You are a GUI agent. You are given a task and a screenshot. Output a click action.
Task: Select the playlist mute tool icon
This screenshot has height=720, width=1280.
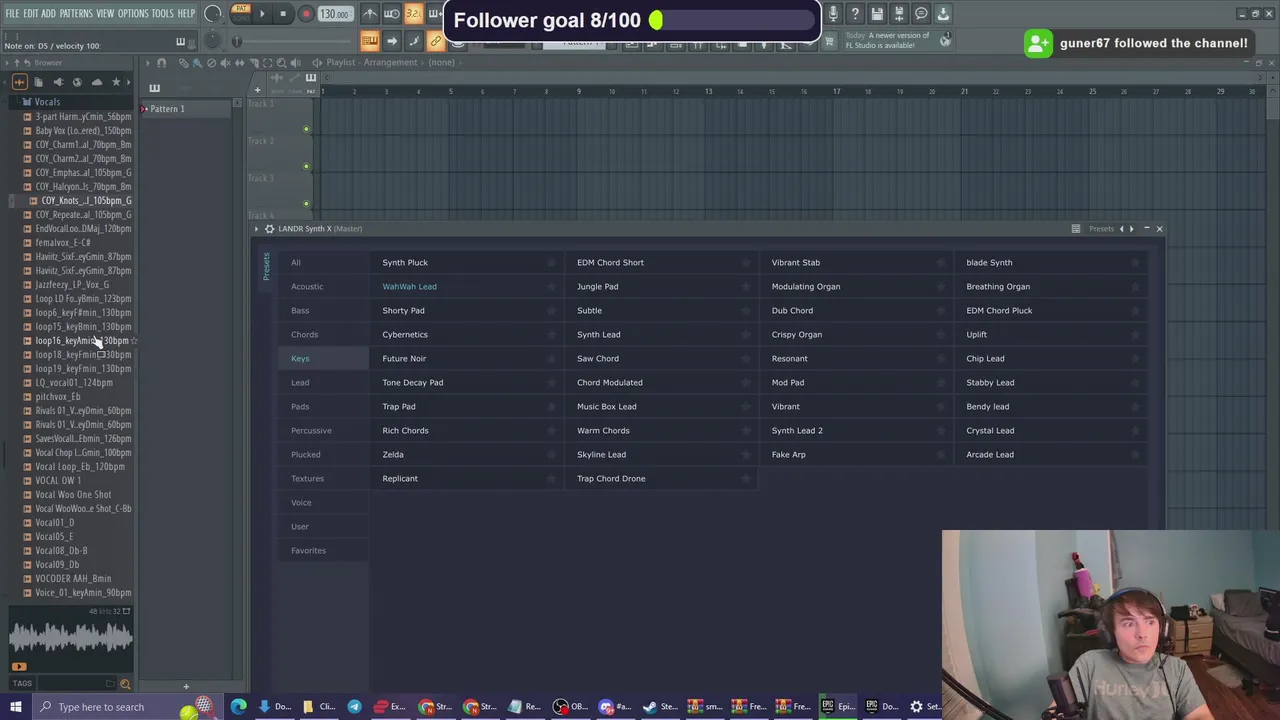point(225,62)
